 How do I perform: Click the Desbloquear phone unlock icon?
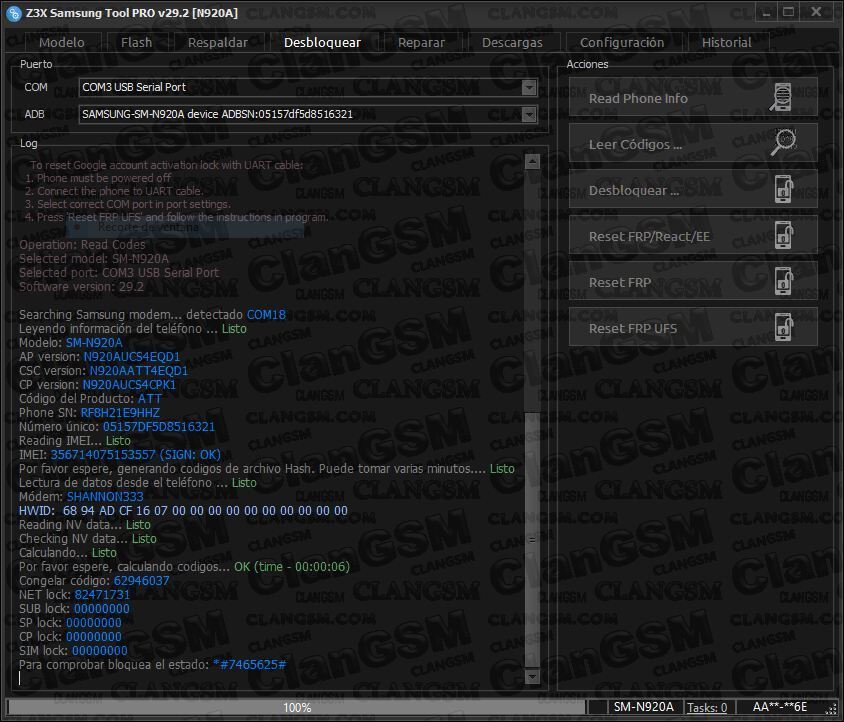pos(784,189)
